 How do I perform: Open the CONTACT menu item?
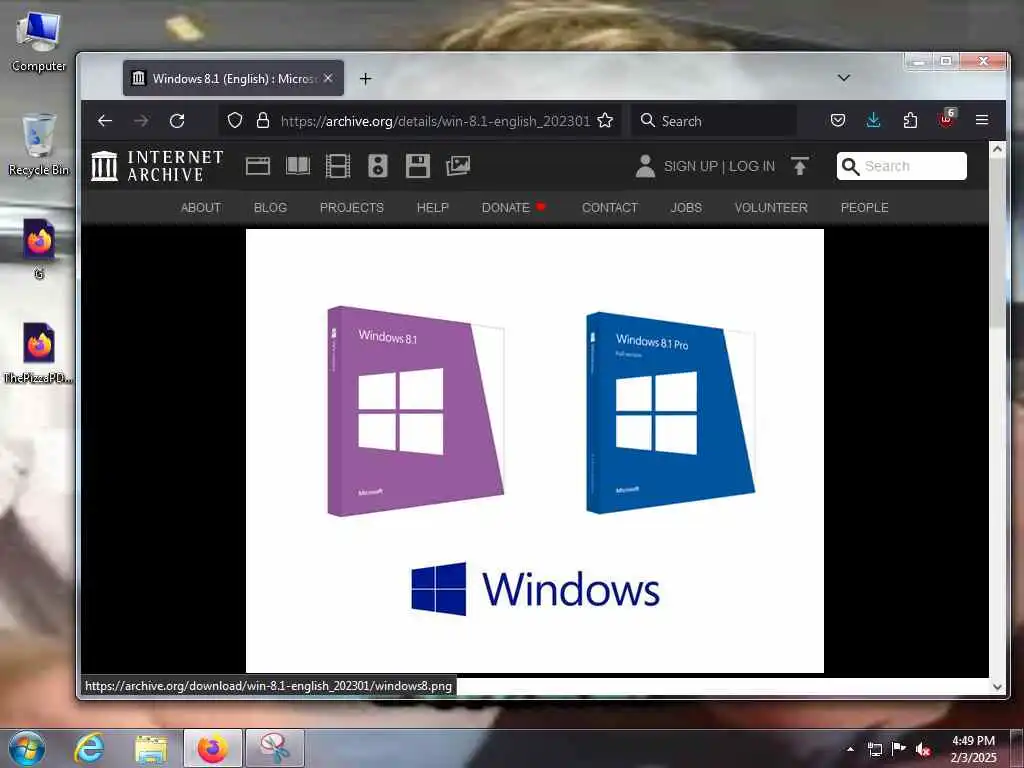point(609,208)
